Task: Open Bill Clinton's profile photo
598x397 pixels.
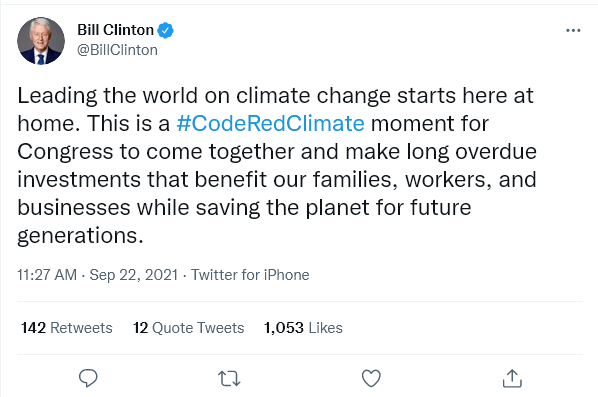Action: point(41,41)
